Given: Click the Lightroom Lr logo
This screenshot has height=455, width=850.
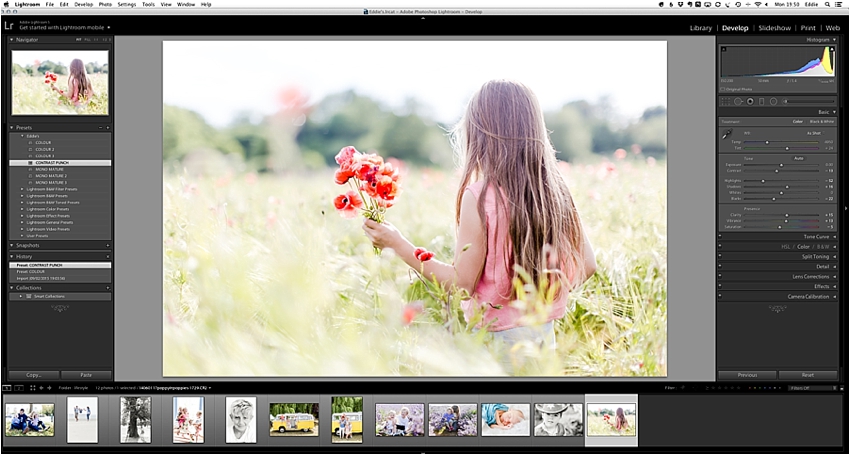Looking at the screenshot, I should 9,25.
